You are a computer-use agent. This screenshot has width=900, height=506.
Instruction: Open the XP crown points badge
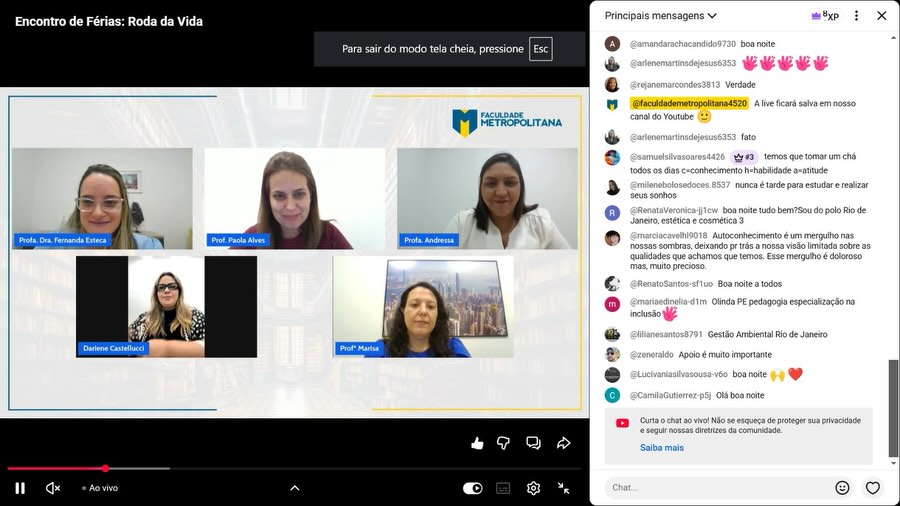click(x=825, y=16)
